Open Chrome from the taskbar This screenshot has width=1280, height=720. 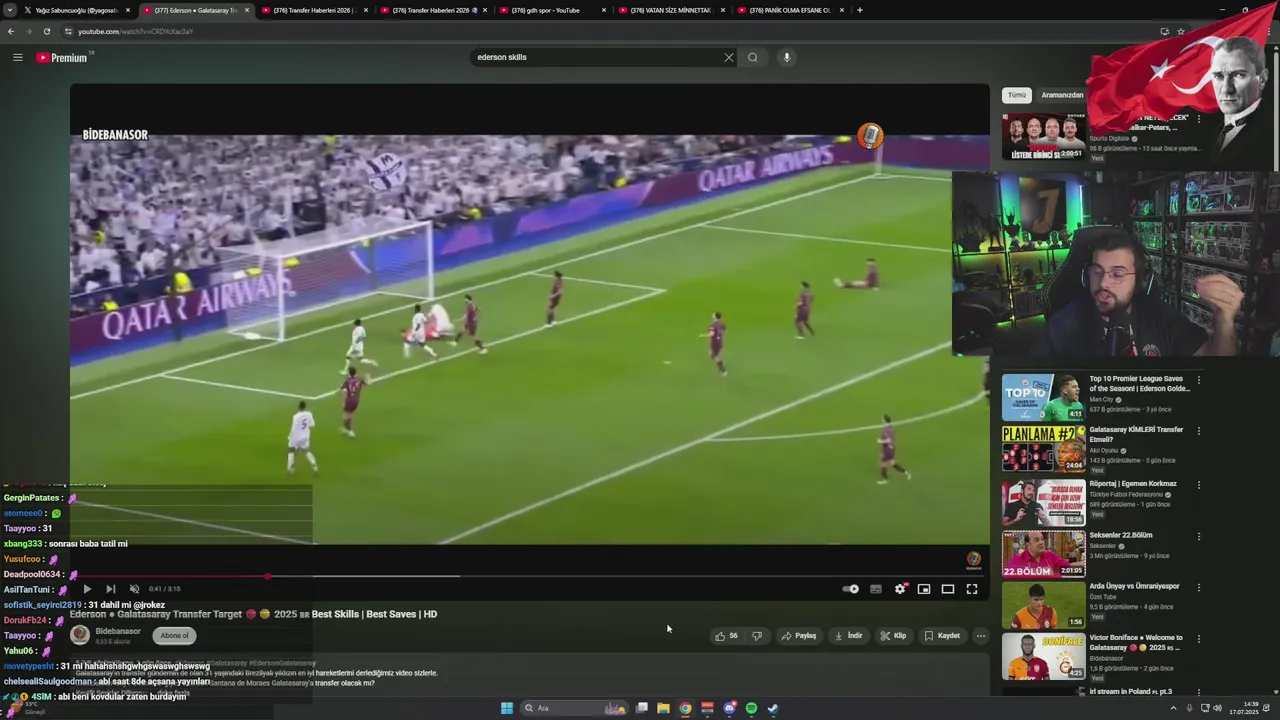click(685, 708)
